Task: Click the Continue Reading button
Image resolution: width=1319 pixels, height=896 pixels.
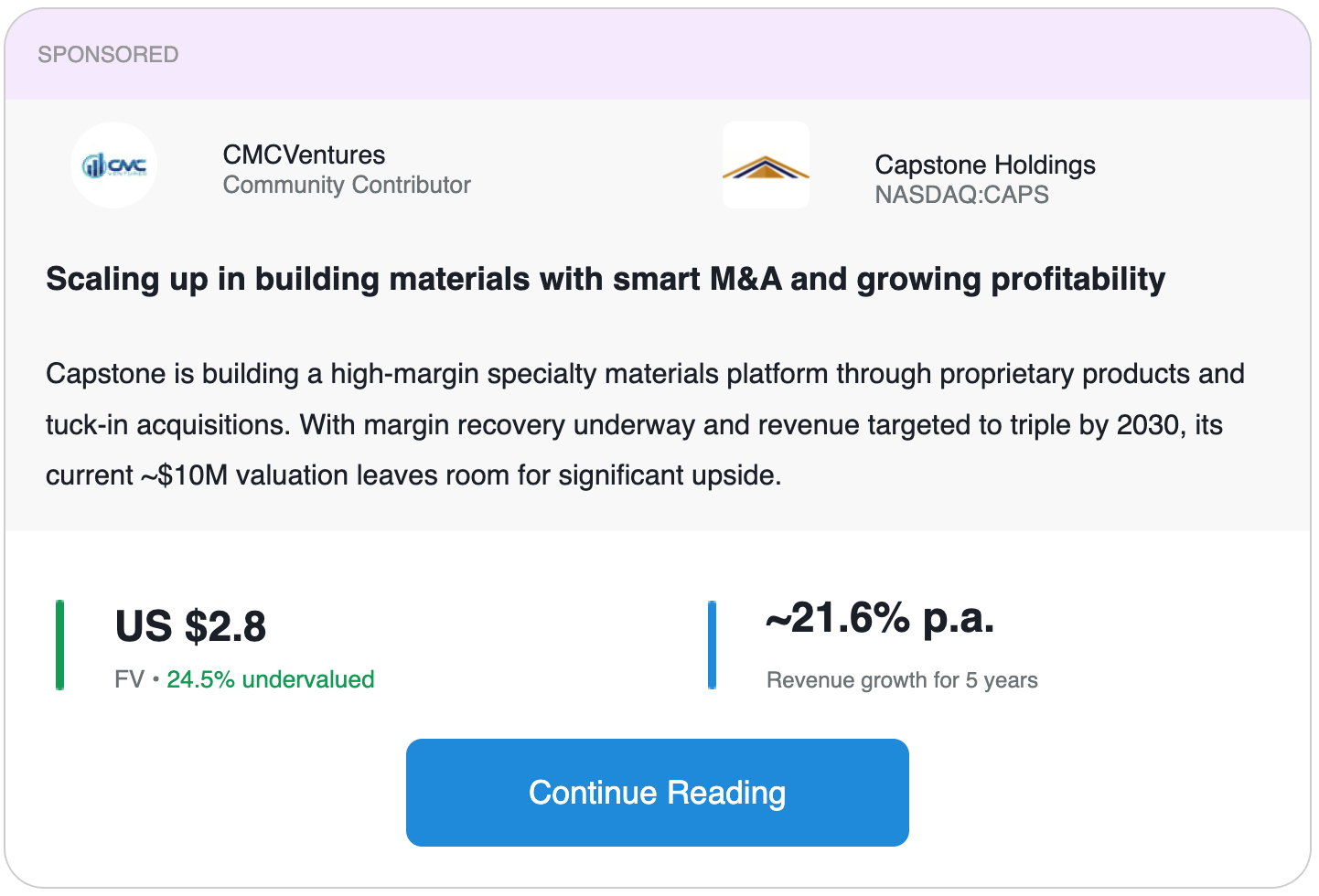Action: (x=658, y=793)
